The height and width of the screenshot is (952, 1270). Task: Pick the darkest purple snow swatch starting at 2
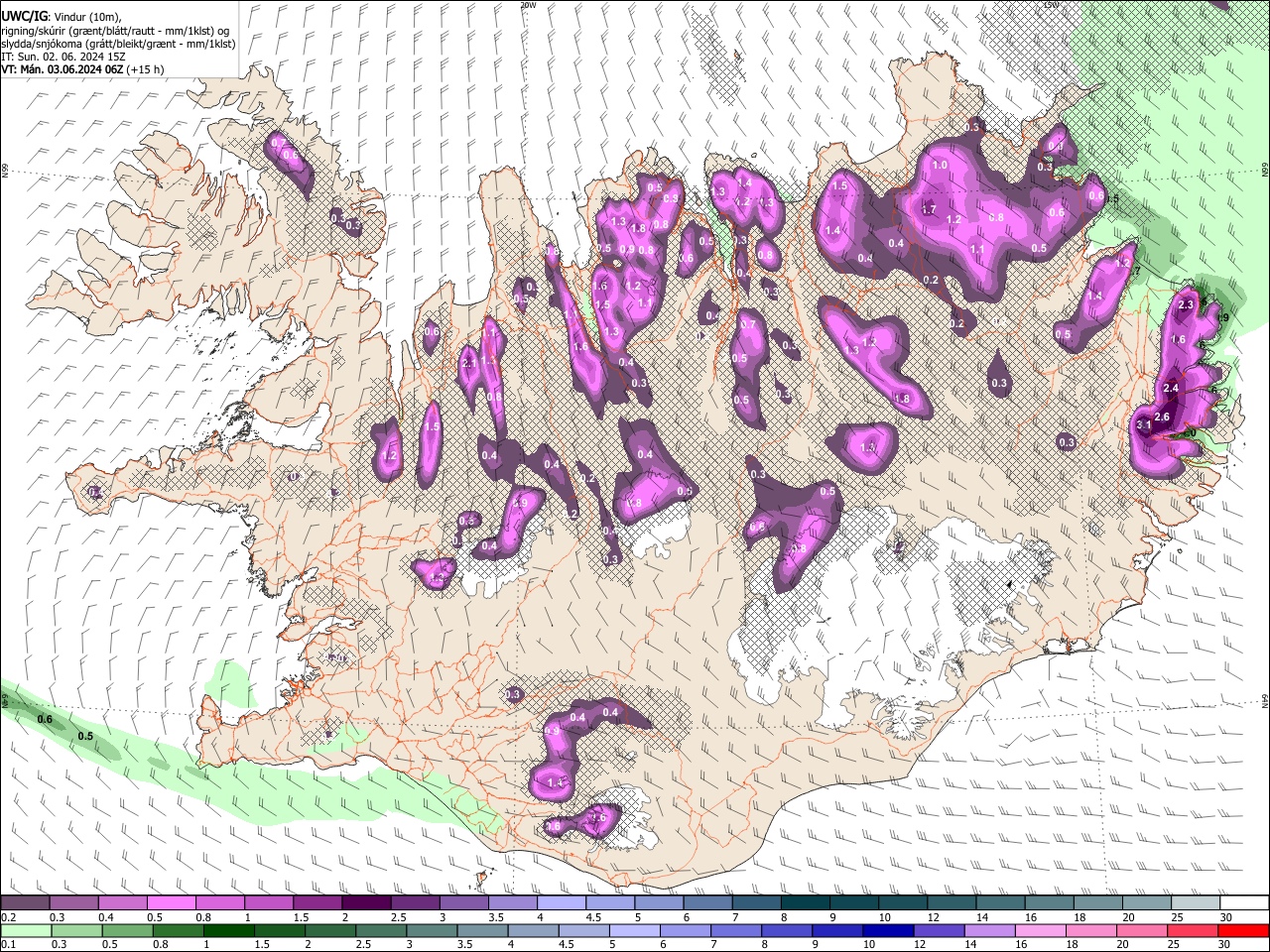coord(366,901)
